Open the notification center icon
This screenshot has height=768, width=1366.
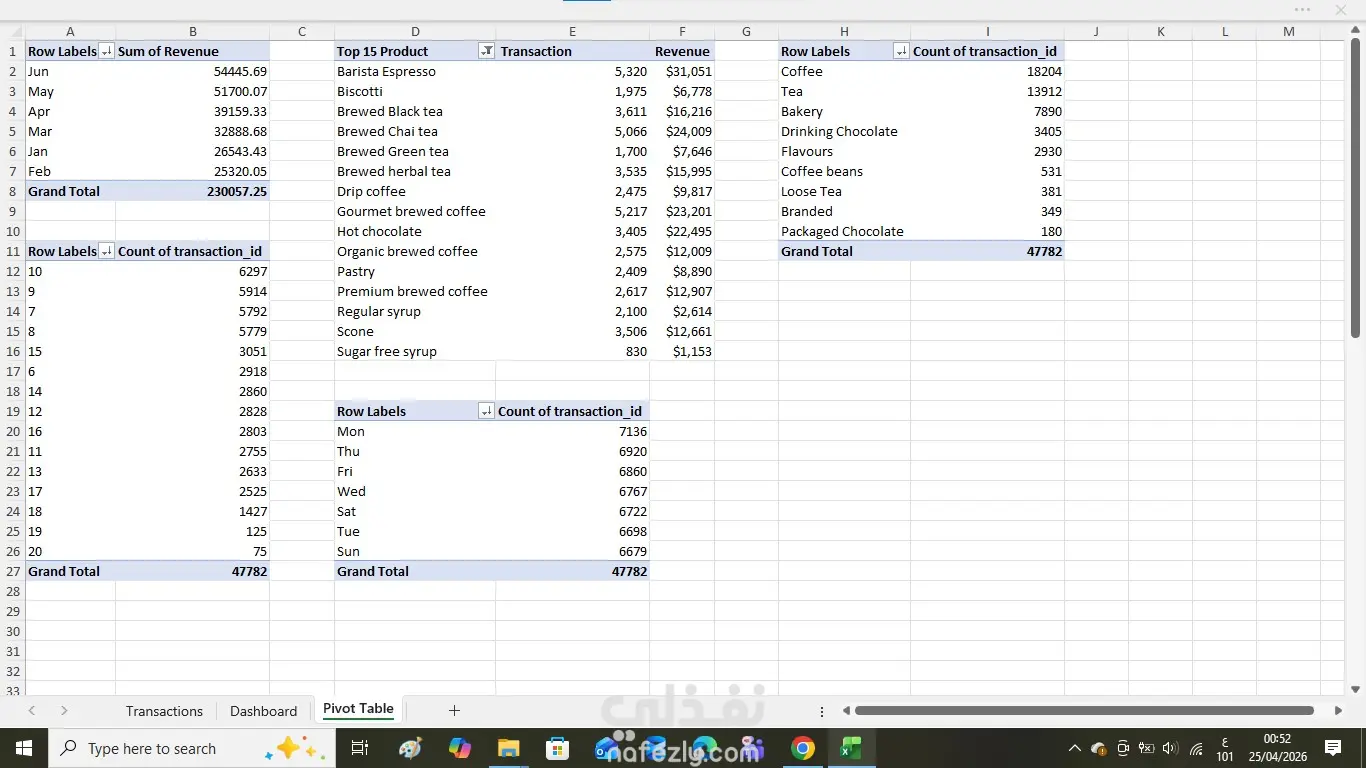(1333, 748)
